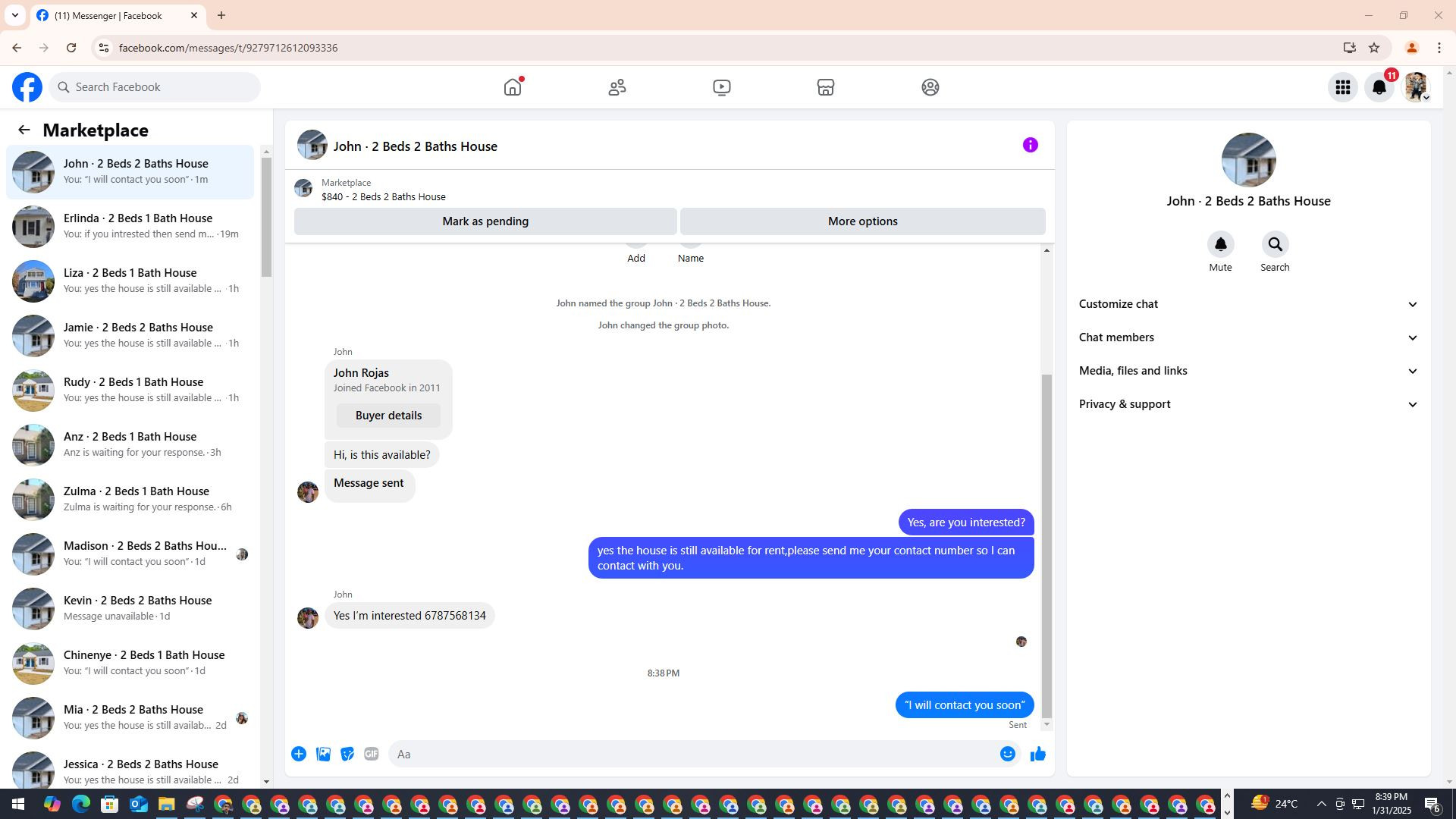Open the Windows Start menu
Image resolution: width=1456 pixels, height=819 pixels.
(17, 804)
